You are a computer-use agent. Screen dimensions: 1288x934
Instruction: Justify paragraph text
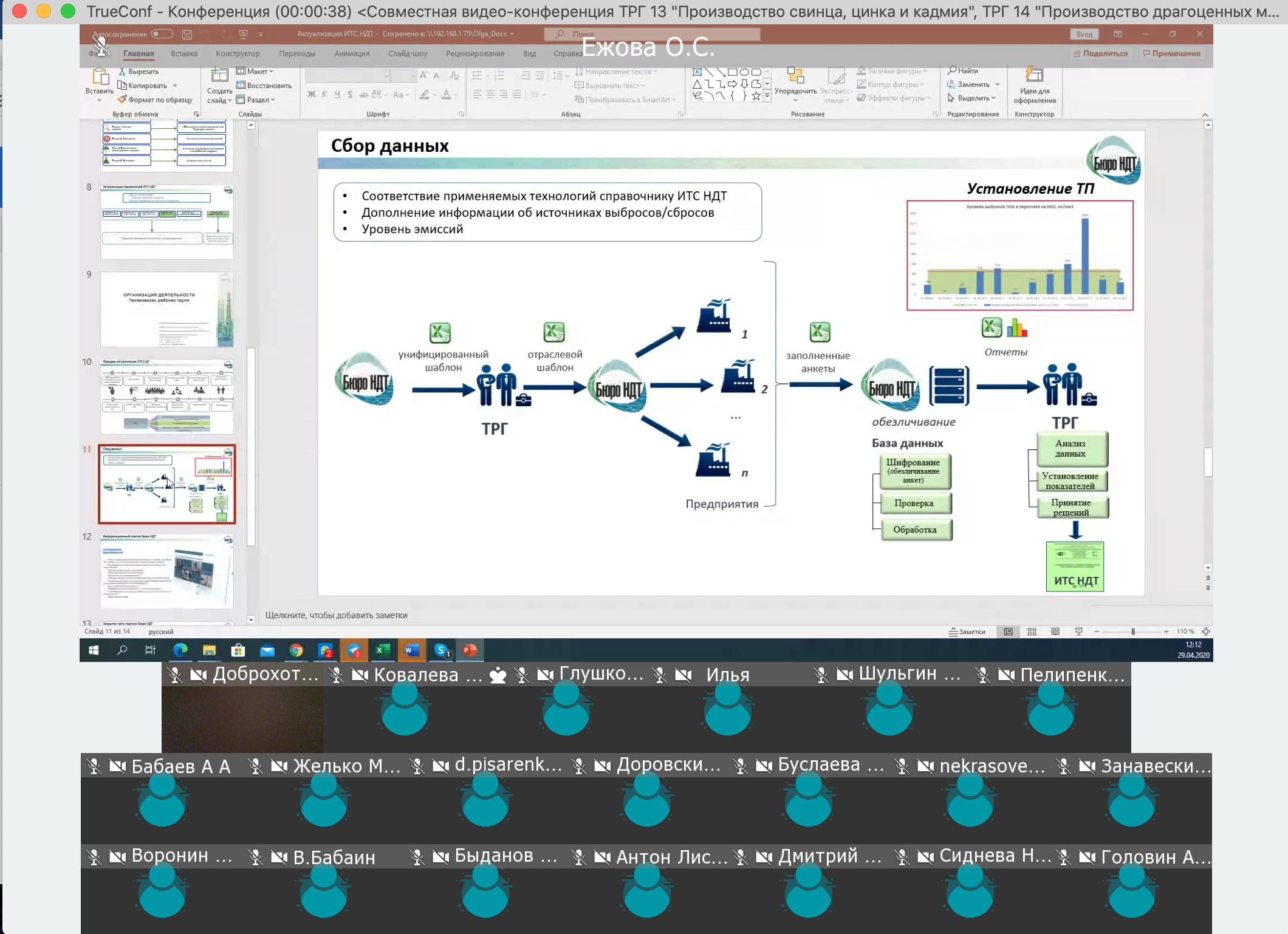coord(516,94)
